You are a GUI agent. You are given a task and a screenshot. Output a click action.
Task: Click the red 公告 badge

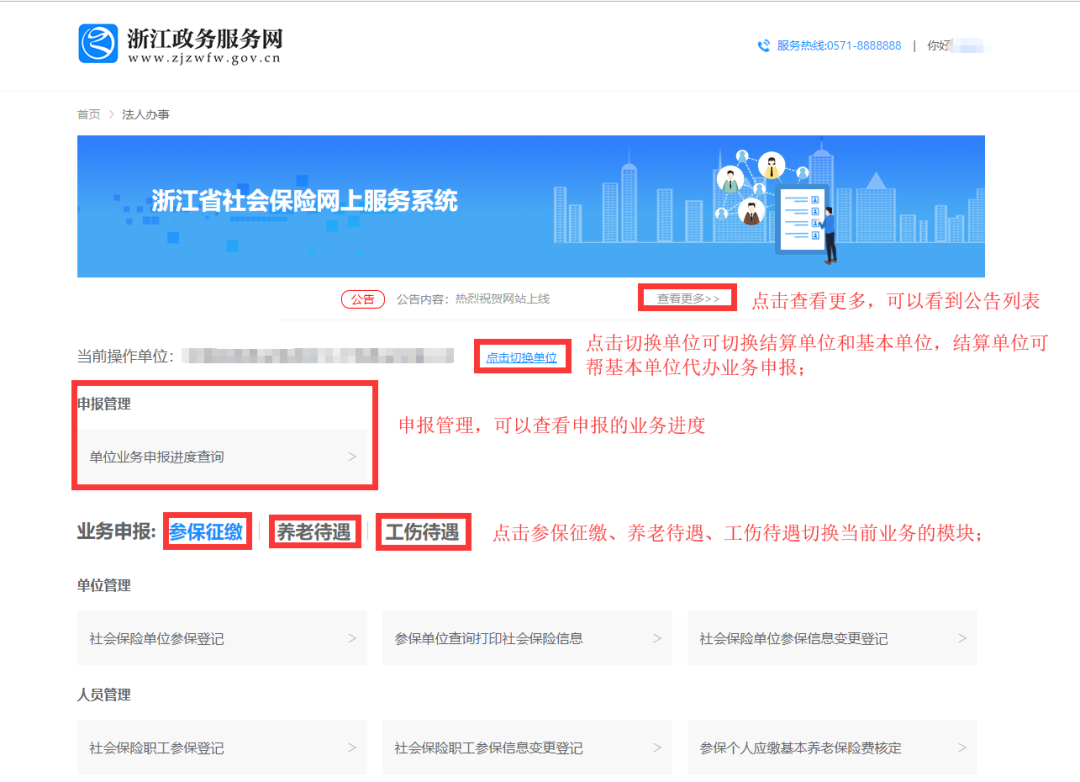click(x=363, y=299)
